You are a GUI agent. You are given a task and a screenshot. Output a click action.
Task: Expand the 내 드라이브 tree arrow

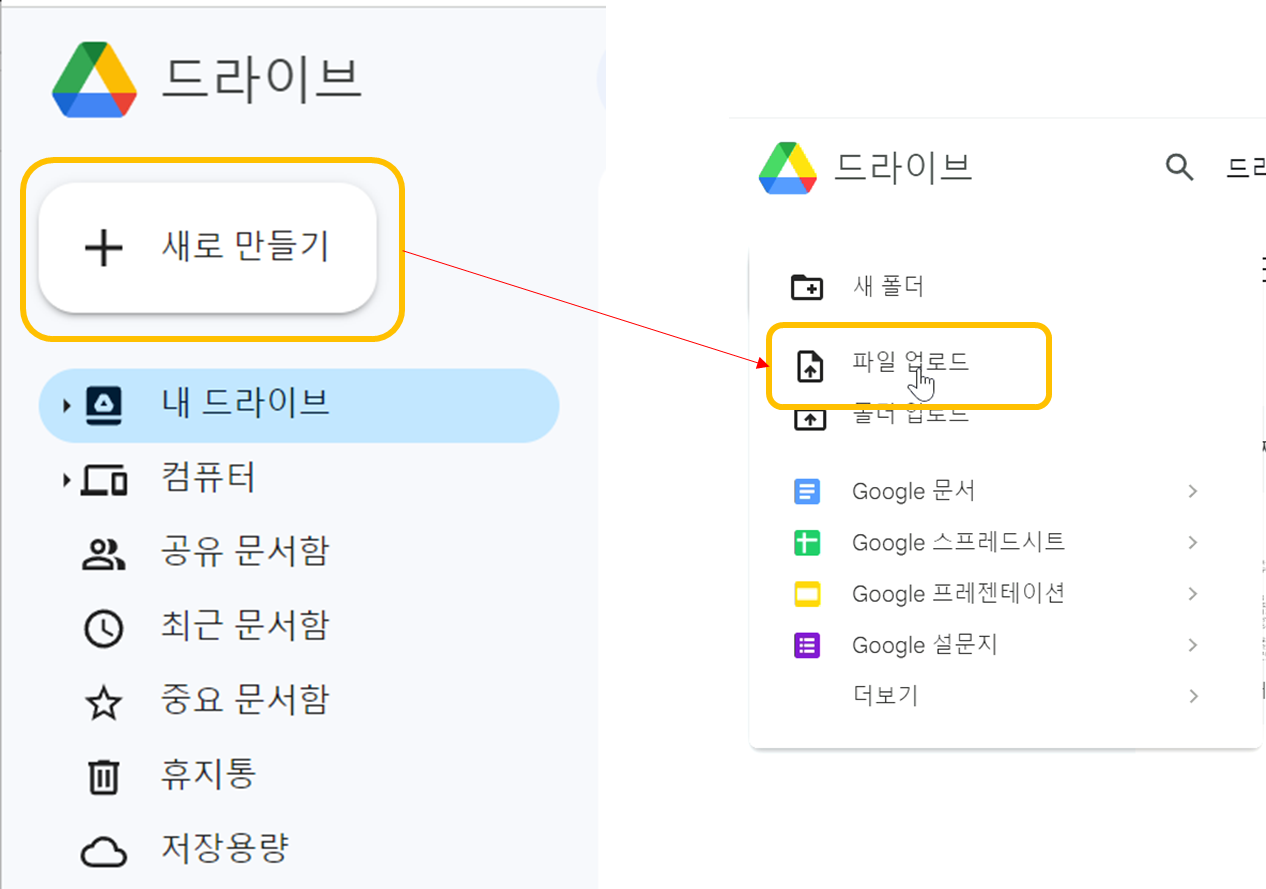[x=66, y=405]
